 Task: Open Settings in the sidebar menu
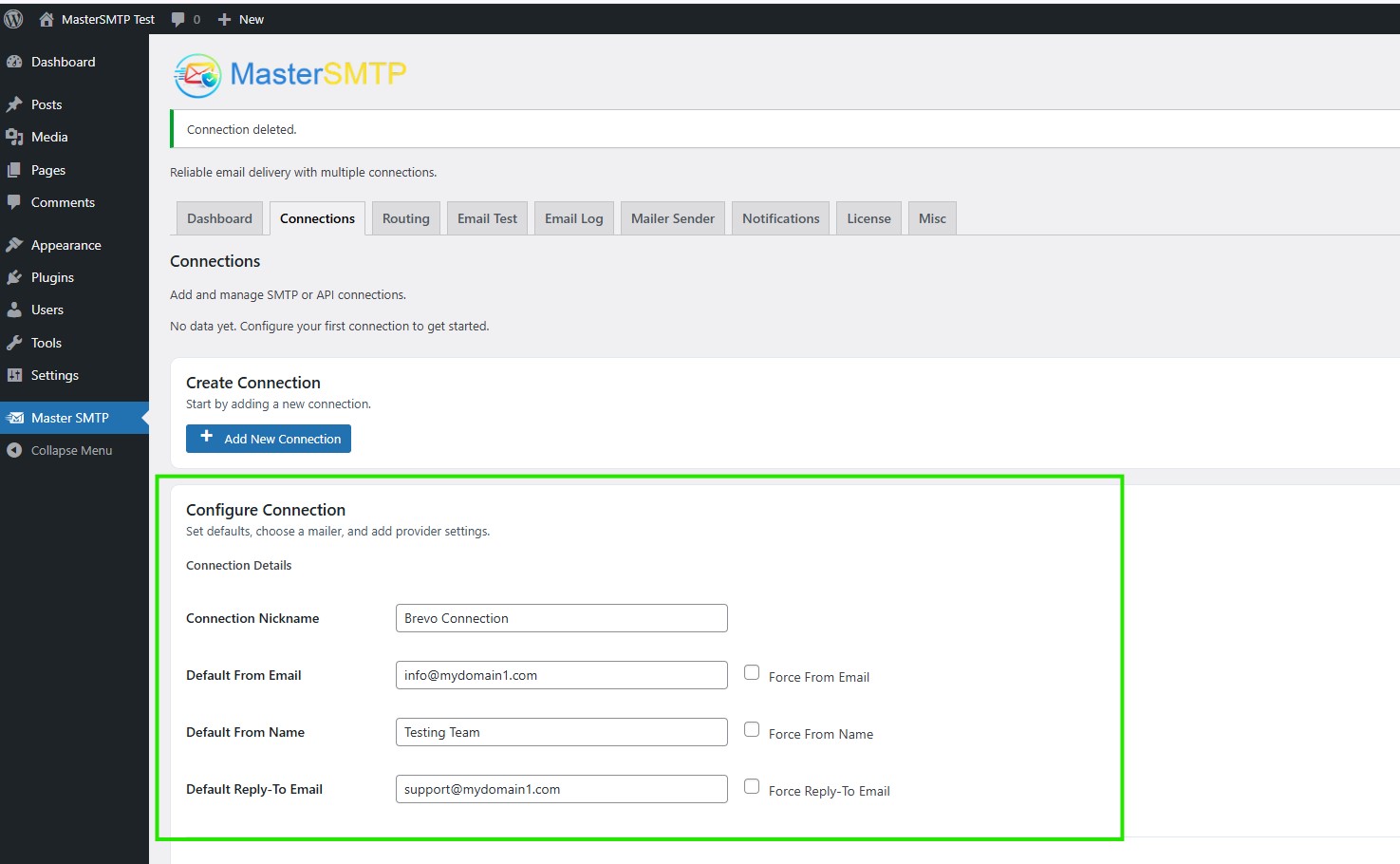click(x=54, y=375)
